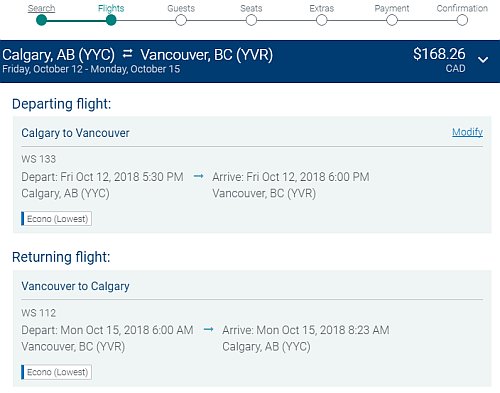Click the Guests step circle
Image resolution: width=500 pixels, height=393 pixels.
point(181,20)
